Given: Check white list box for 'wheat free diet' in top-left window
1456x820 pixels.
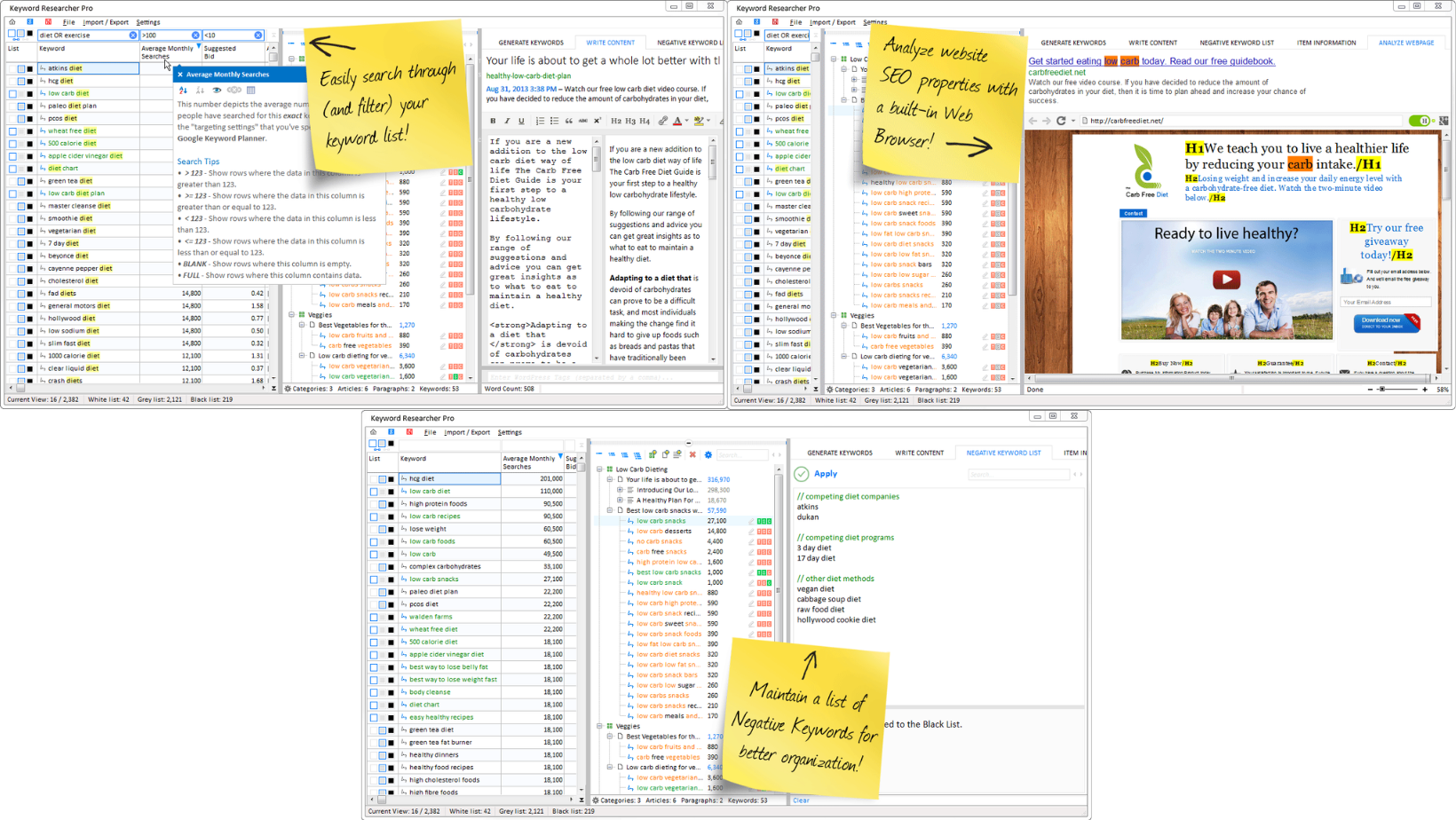Looking at the screenshot, I should (13, 130).
